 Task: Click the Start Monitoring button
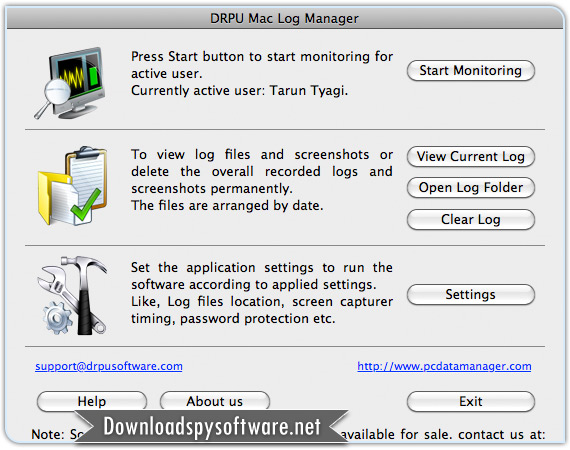coord(470,71)
